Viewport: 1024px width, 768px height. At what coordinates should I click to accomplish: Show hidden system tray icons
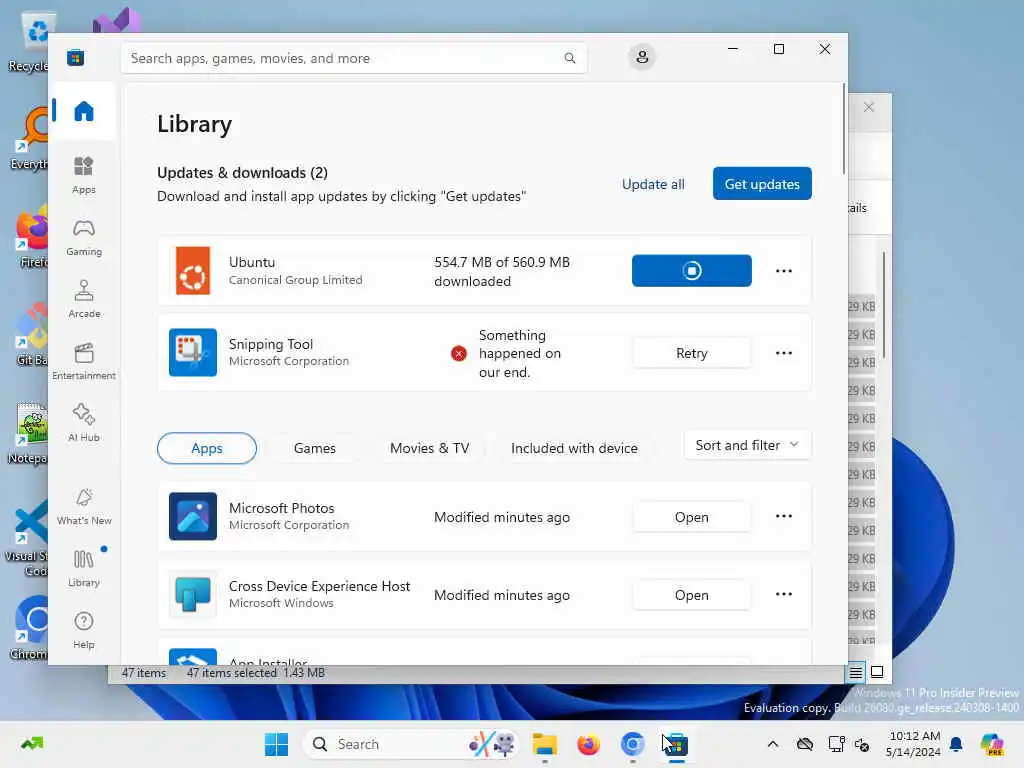coord(773,744)
